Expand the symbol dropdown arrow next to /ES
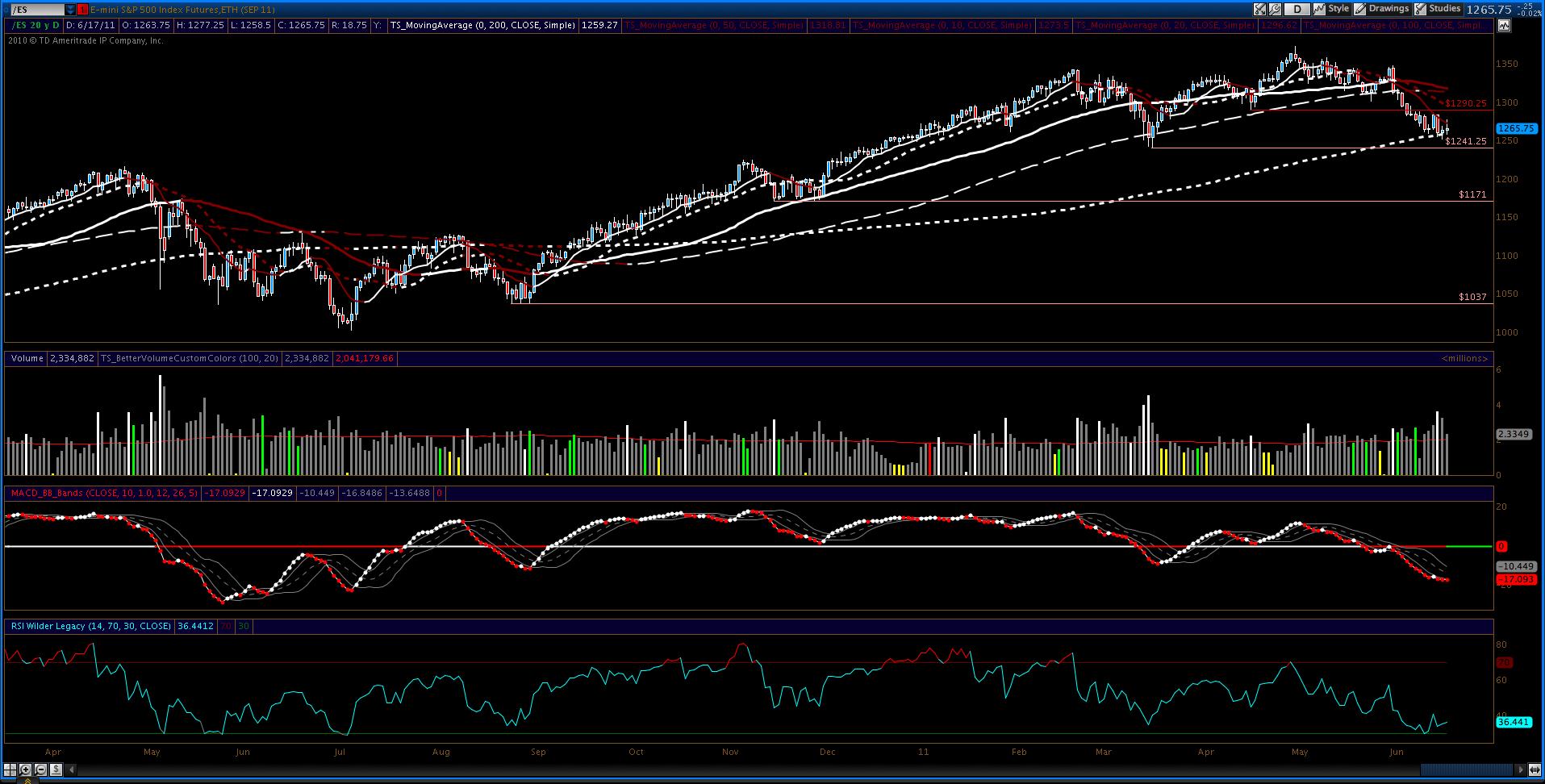 (x=69, y=10)
